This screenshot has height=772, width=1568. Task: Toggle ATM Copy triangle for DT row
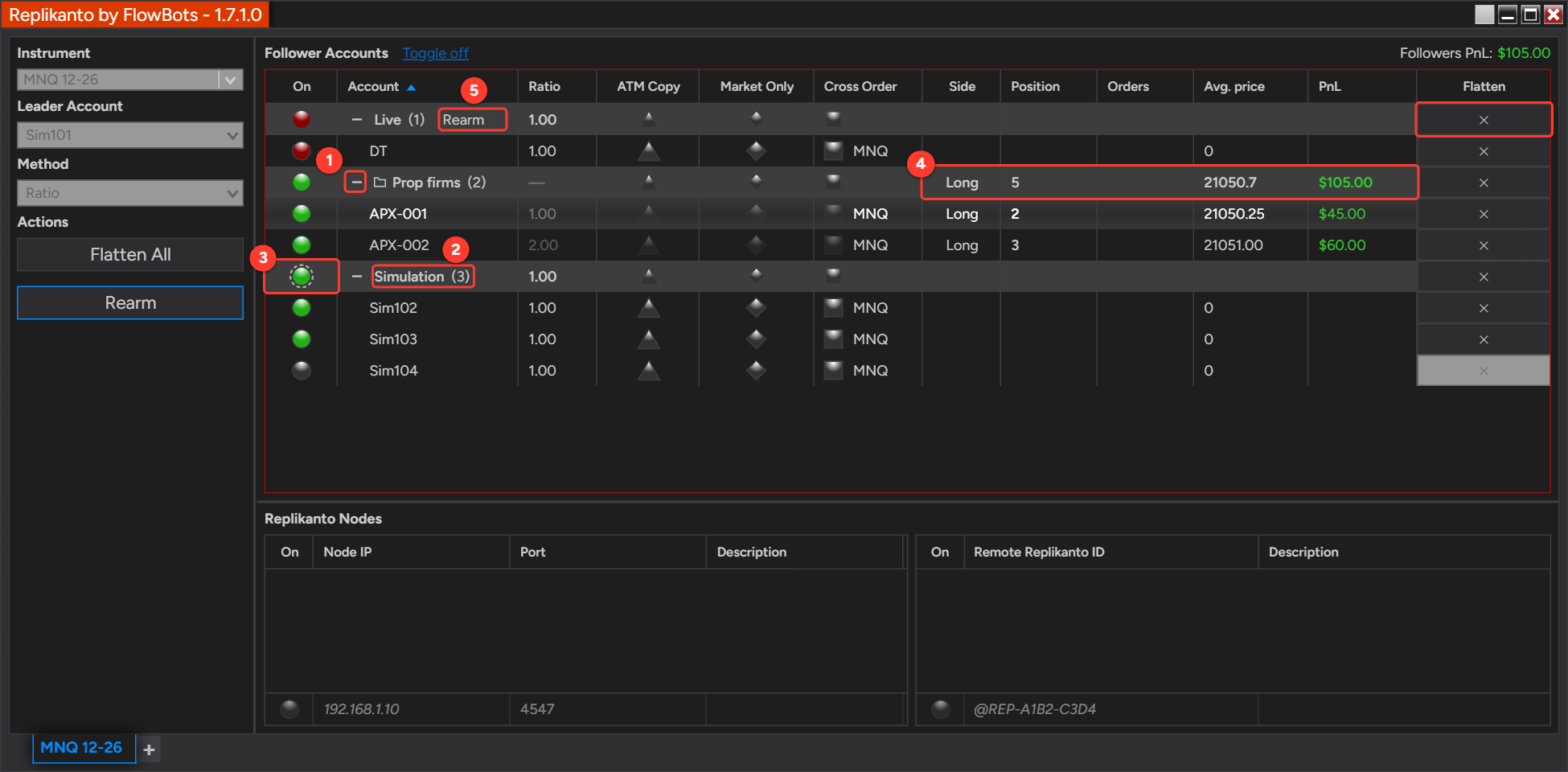(648, 150)
